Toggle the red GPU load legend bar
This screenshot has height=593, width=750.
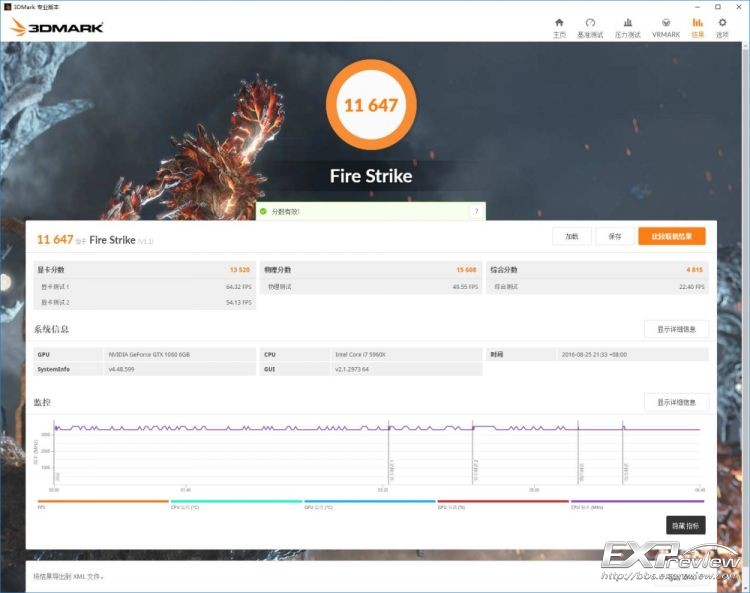tap(503, 502)
